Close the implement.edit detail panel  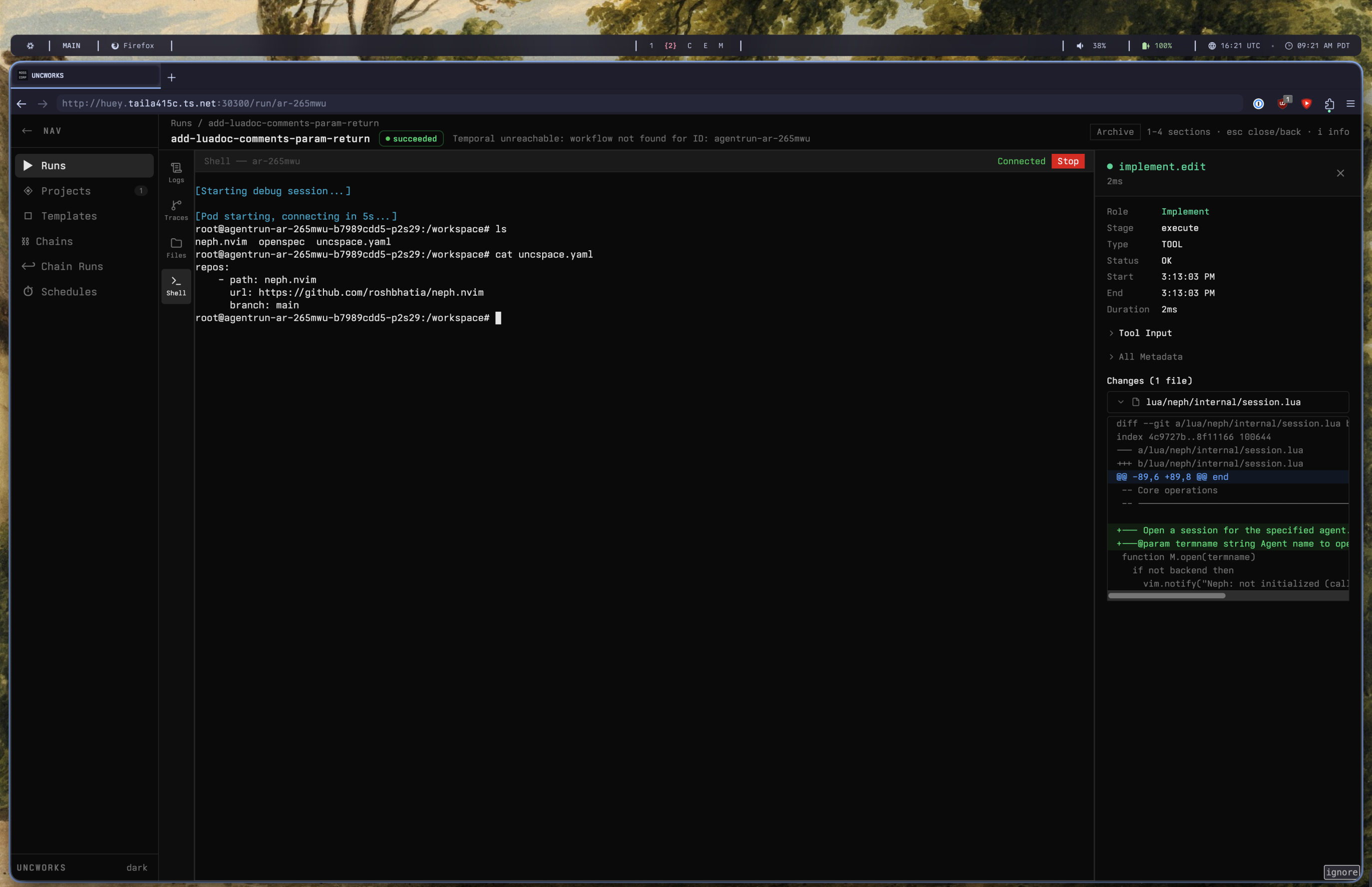pos(1341,173)
